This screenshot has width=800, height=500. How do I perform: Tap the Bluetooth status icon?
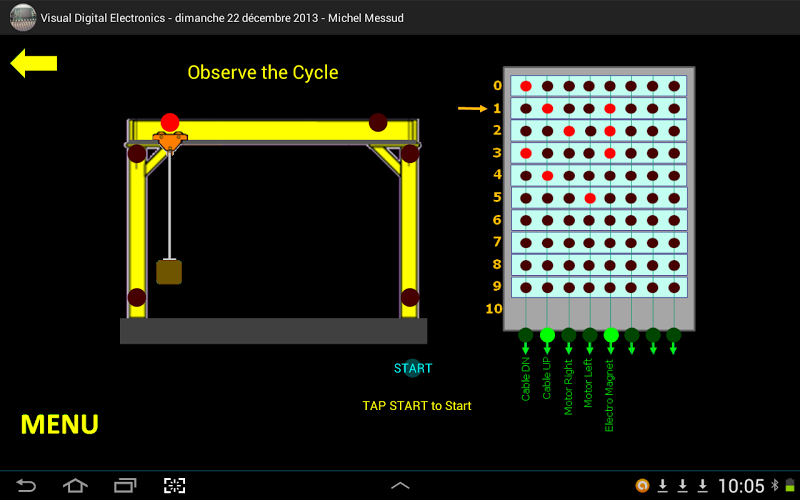click(x=775, y=485)
